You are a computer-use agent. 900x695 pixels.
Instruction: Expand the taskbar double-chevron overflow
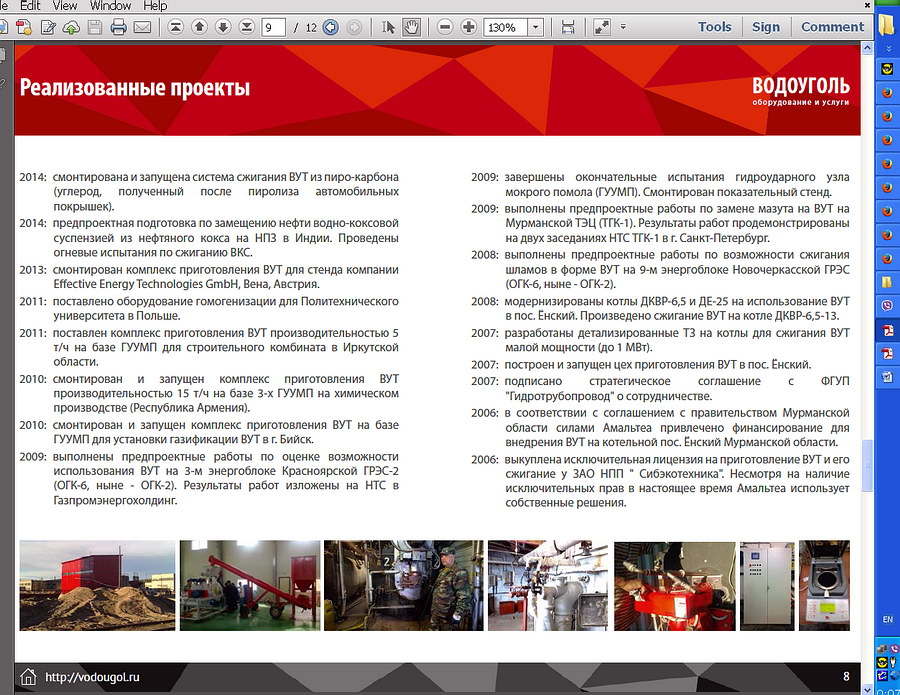tap(887, 49)
